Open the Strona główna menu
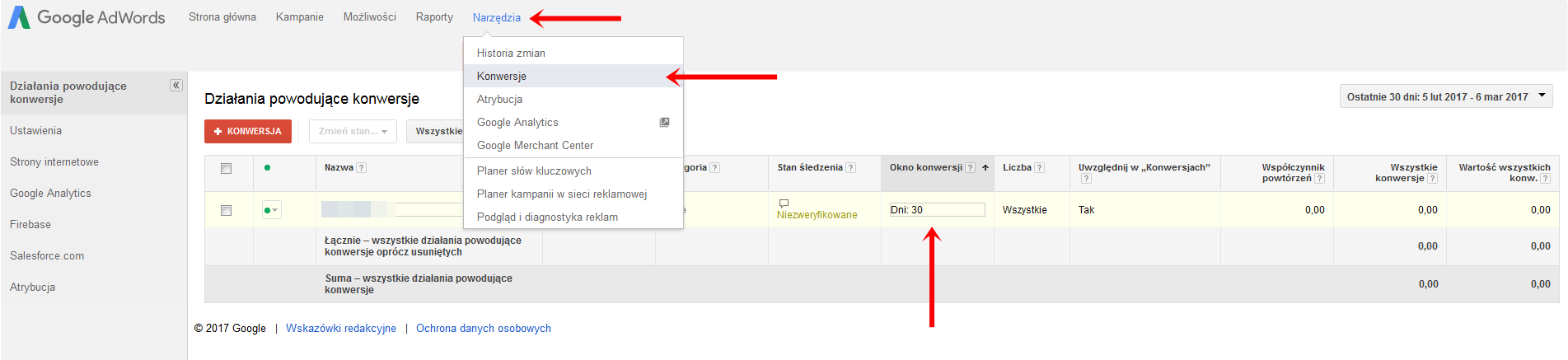The height and width of the screenshot is (360, 1568). coord(222,16)
